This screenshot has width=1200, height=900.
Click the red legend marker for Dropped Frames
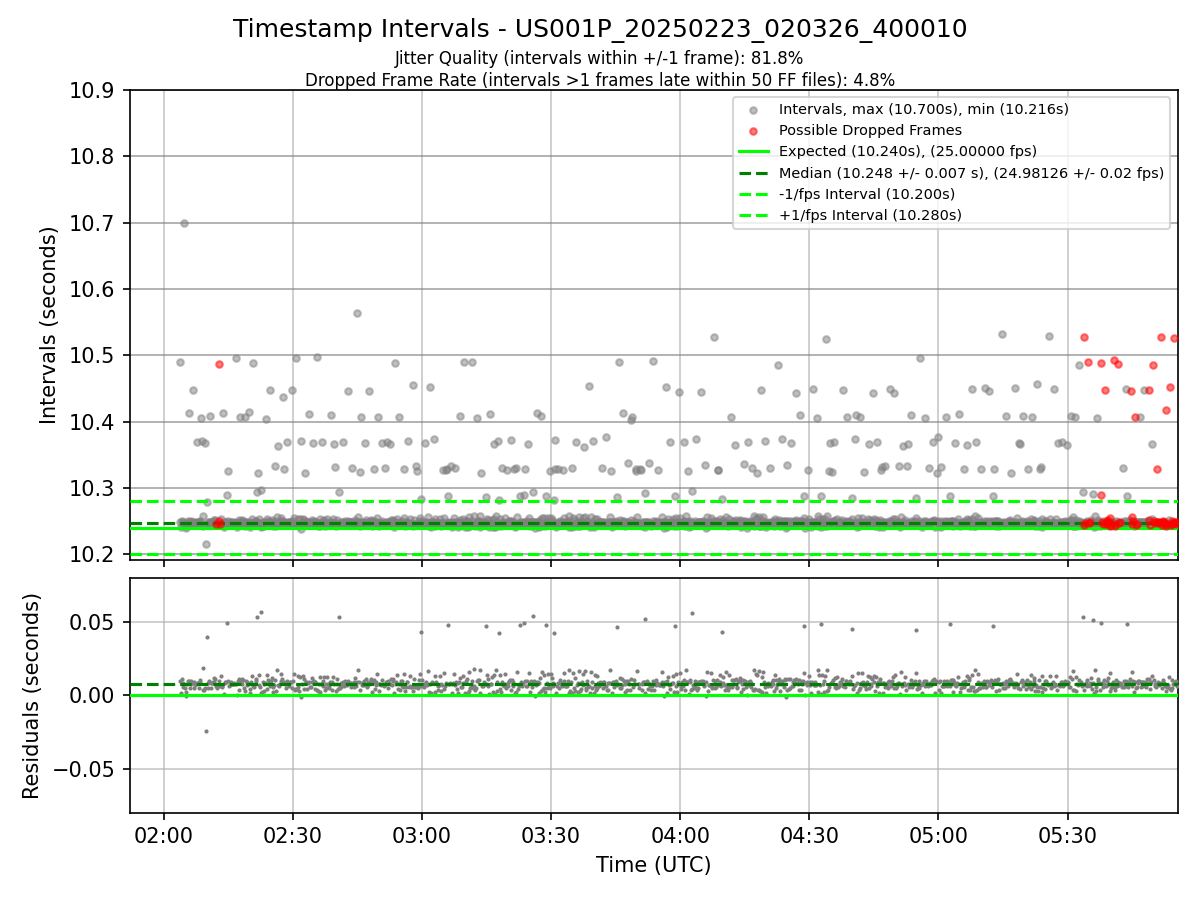[753, 130]
